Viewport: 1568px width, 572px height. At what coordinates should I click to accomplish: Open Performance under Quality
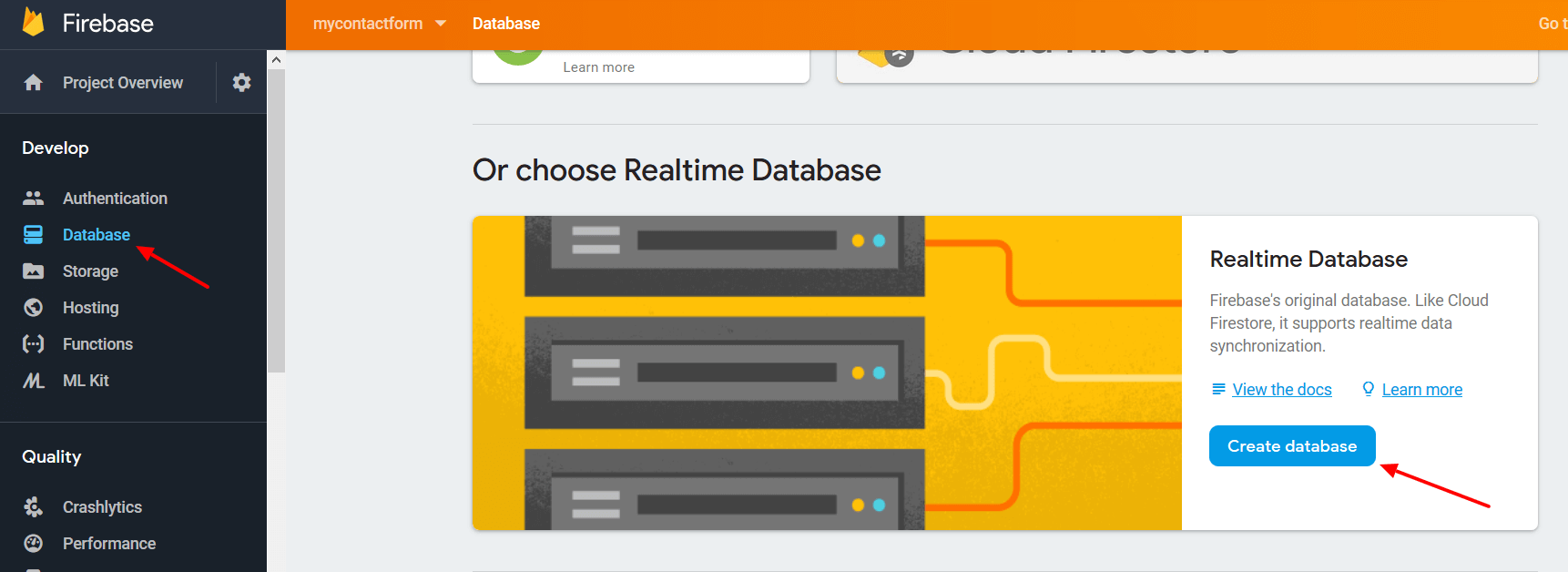point(109,544)
